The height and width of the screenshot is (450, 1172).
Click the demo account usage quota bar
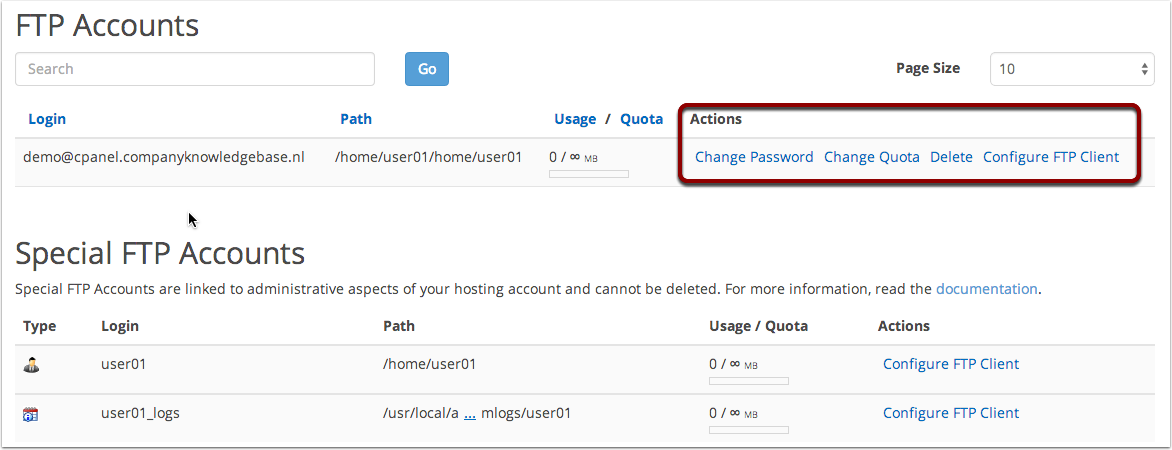coord(589,174)
